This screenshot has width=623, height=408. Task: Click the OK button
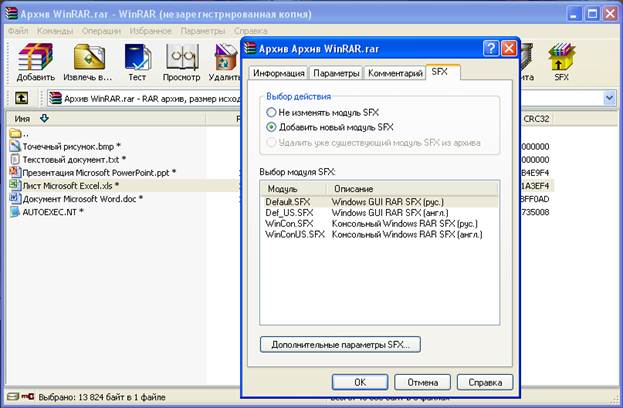point(360,382)
